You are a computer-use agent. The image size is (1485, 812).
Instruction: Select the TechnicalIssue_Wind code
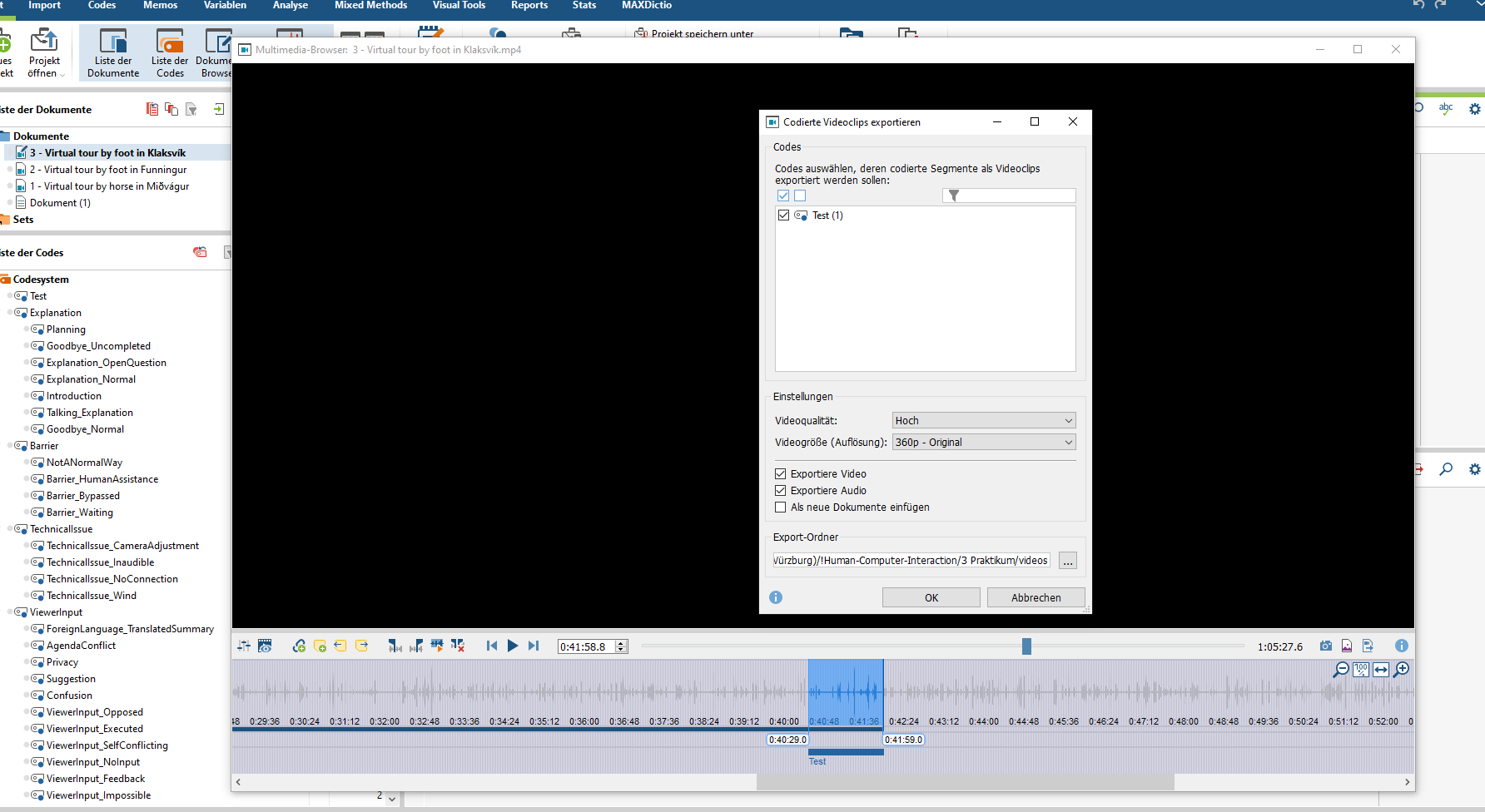[x=92, y=596]
